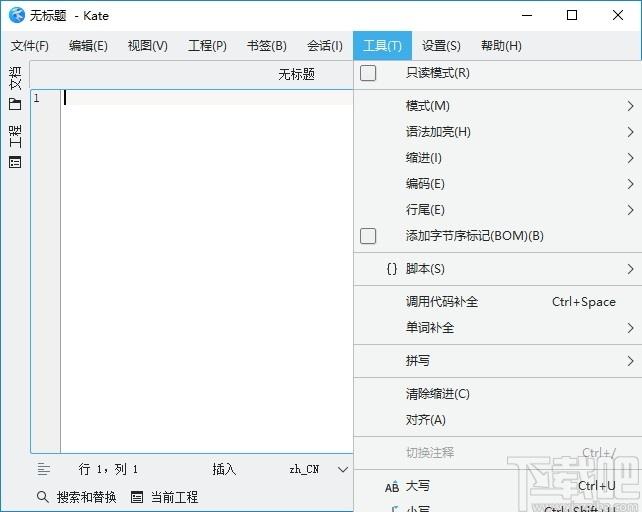Open the 编辑(E) menu
642x512 pixels.
88,45
